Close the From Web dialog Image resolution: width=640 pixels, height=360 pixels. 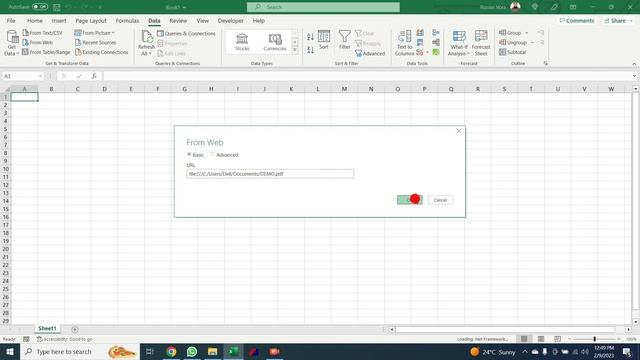pyautogui.click(x=458, y=131)
